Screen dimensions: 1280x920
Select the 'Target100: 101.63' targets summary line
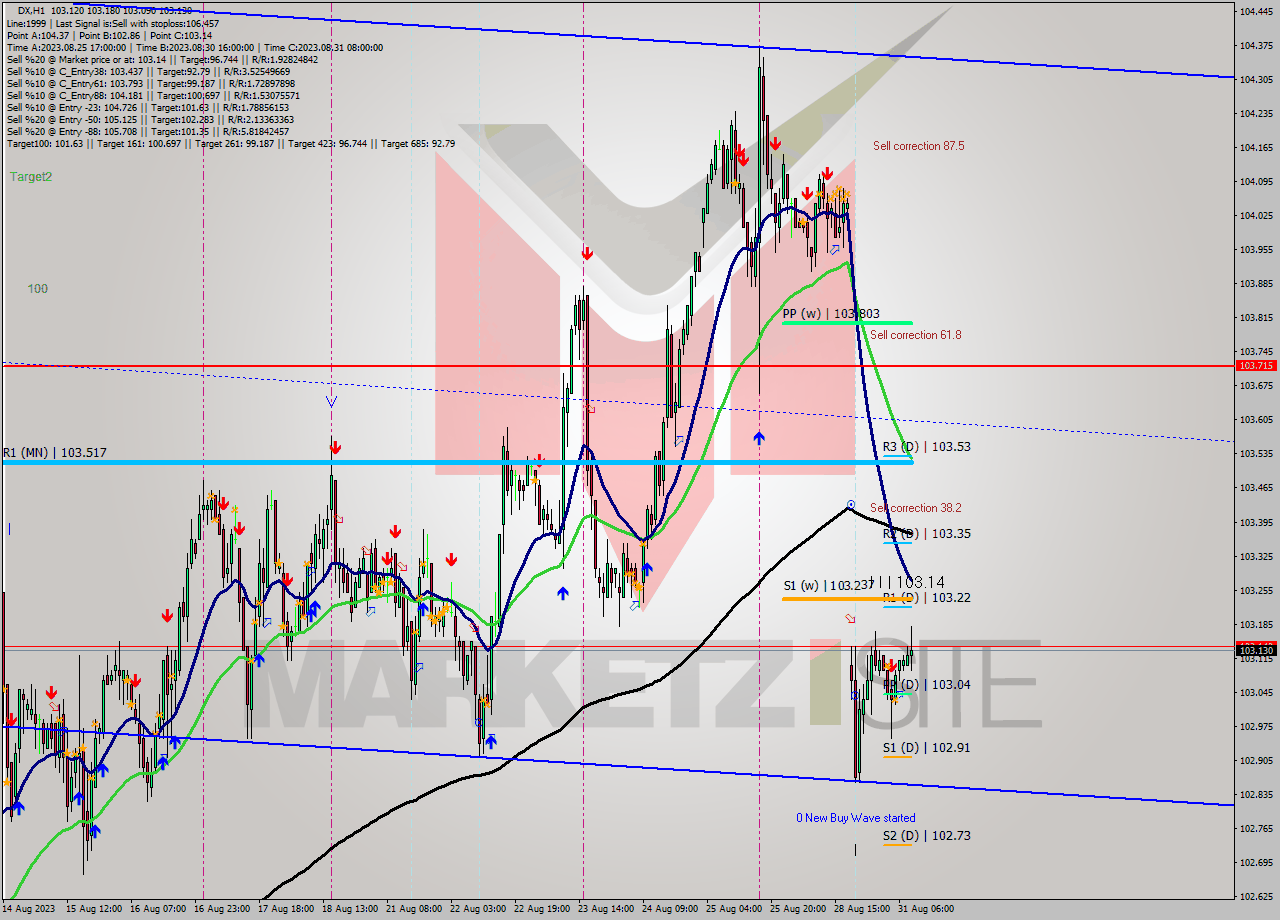tap(231, 143)
